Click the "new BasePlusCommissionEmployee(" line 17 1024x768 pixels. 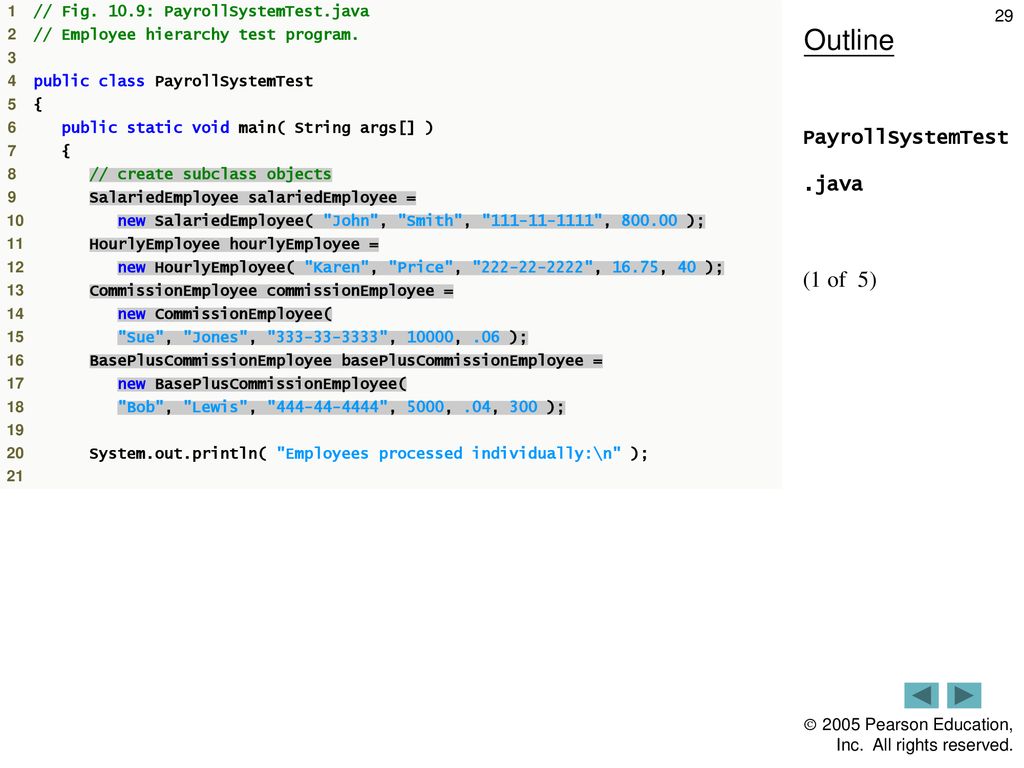(x=262, y=384)
